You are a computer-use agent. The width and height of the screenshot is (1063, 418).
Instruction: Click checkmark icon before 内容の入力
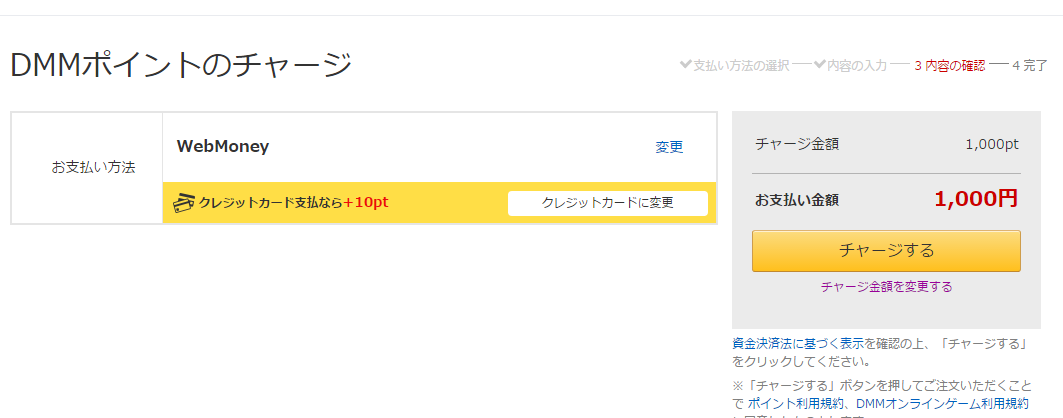(x=819, y=65)
